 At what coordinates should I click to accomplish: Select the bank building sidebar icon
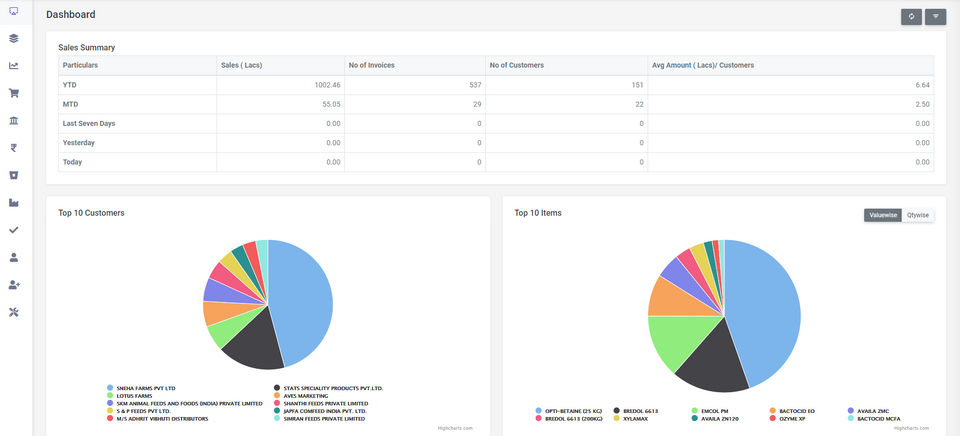tap(13, 121)
